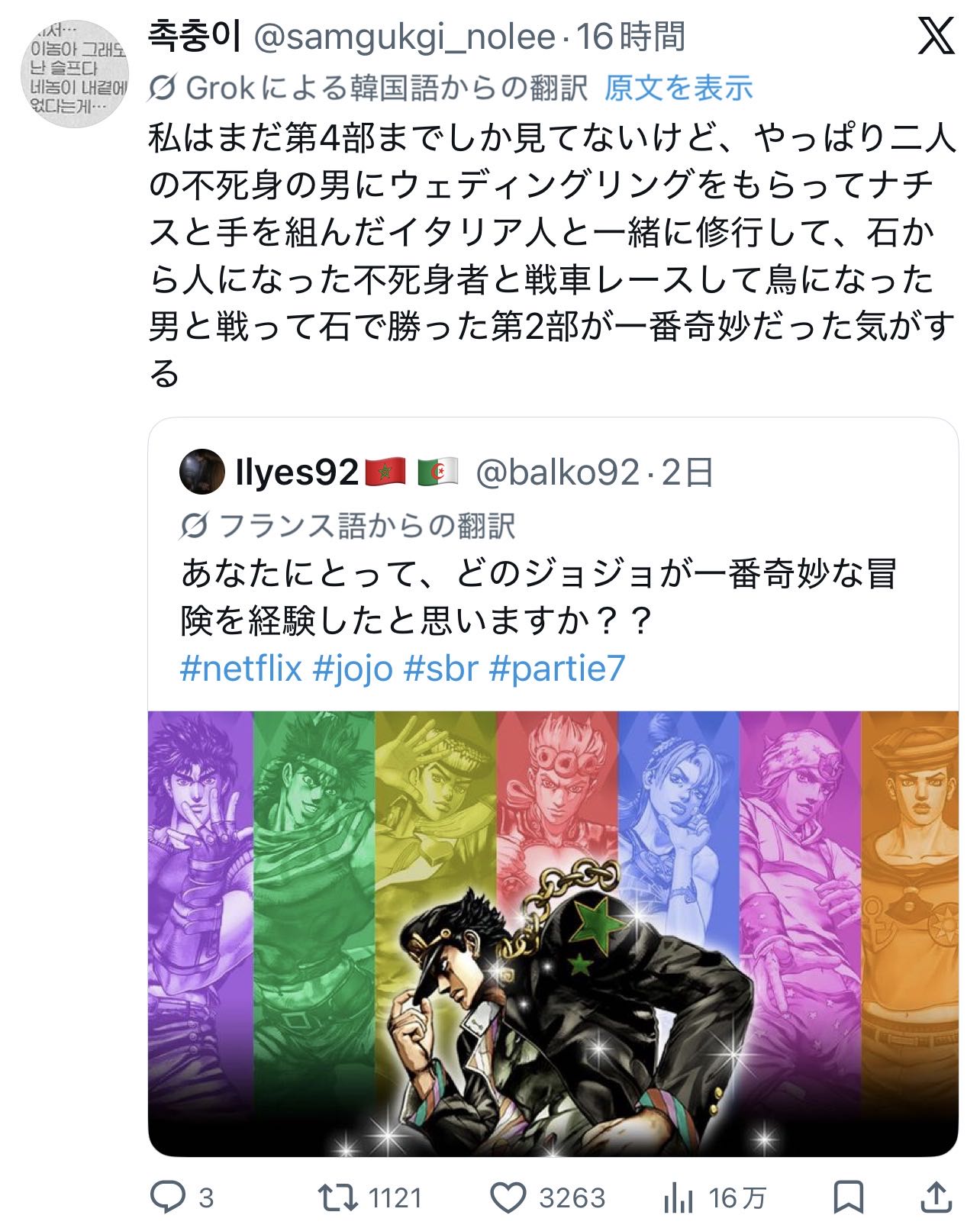
Task: Tap the repost icon showing 1121
Action: [x=337, y=1197]
